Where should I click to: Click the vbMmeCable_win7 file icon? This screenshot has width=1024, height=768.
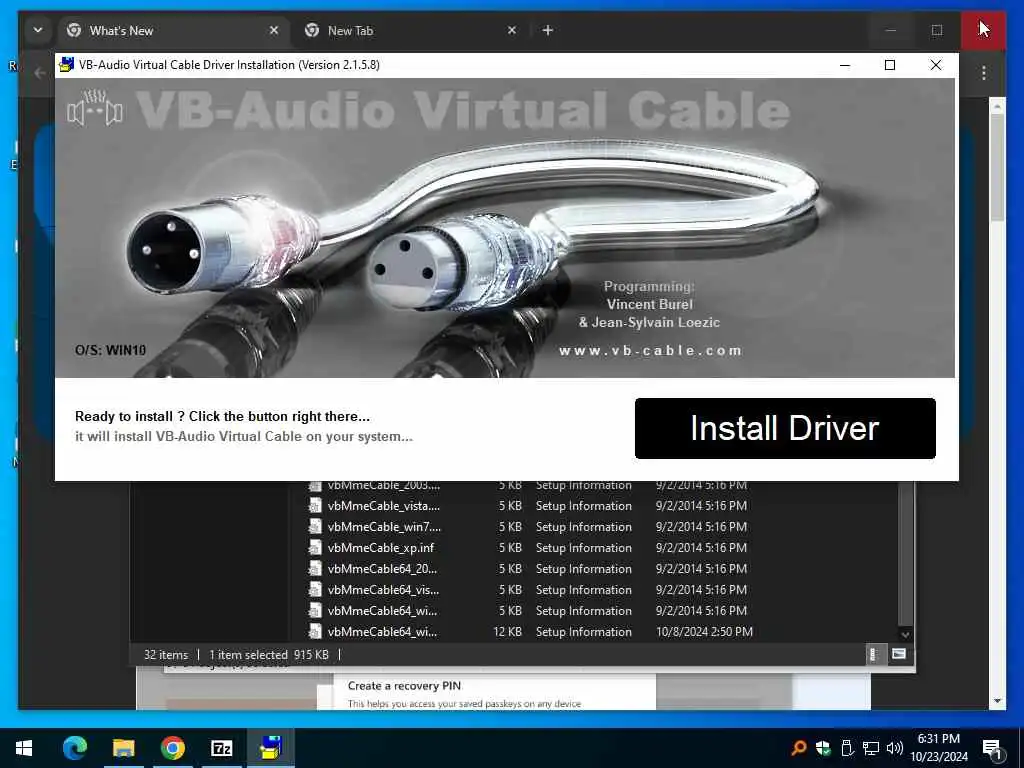(x=315, y=526)
